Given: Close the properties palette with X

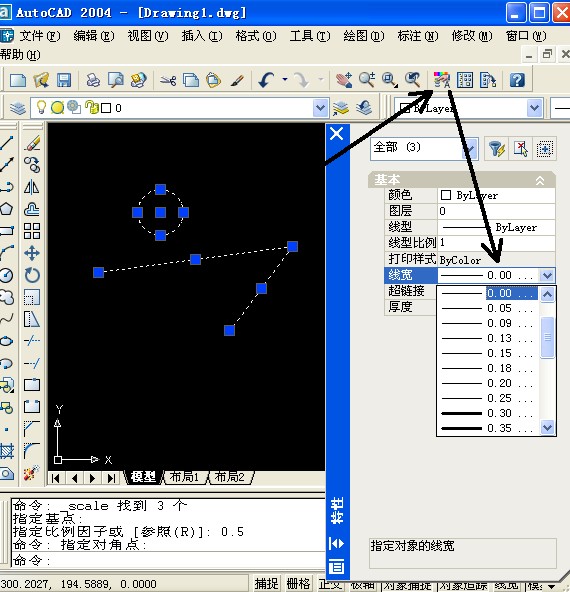Looking at the screenshot, I should coord(337,134).
